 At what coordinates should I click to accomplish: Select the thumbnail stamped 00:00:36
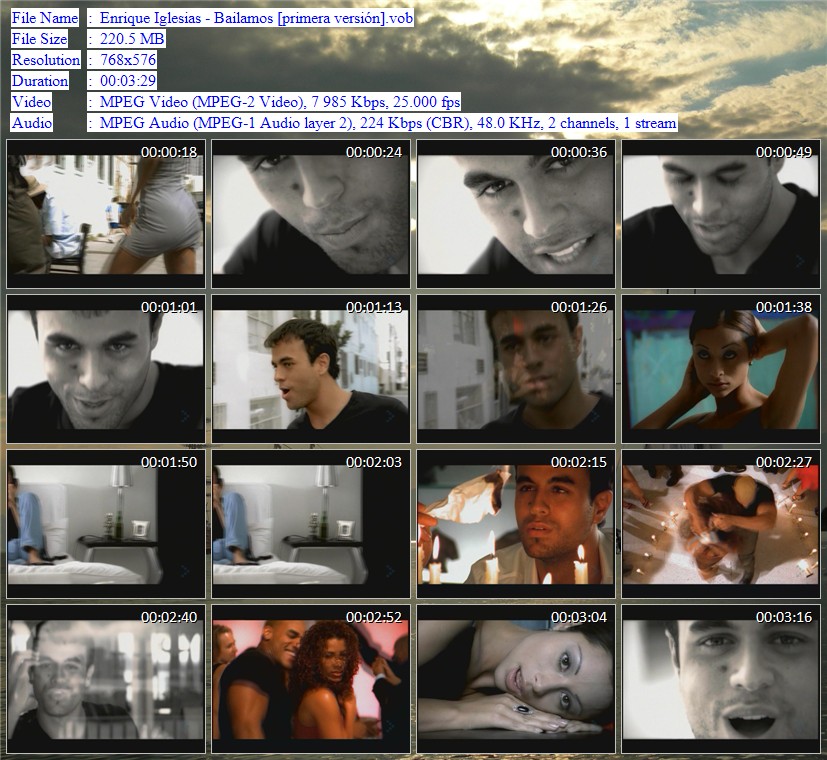click(x=516, y=214)
